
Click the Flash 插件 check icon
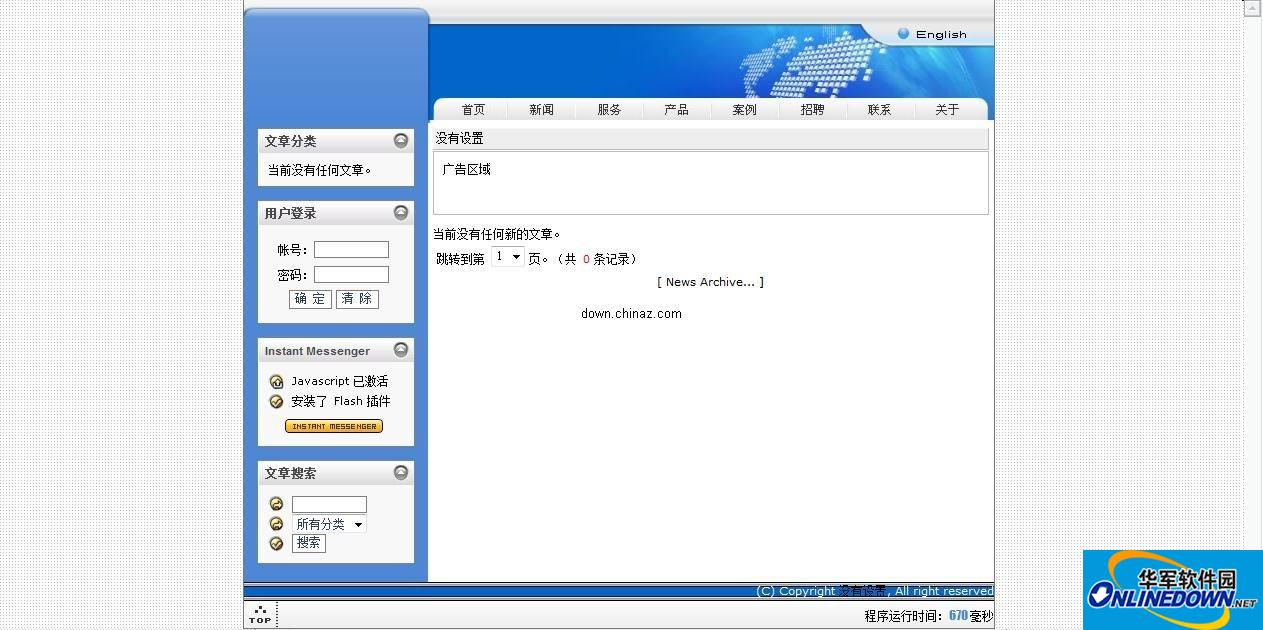point(276,401)
